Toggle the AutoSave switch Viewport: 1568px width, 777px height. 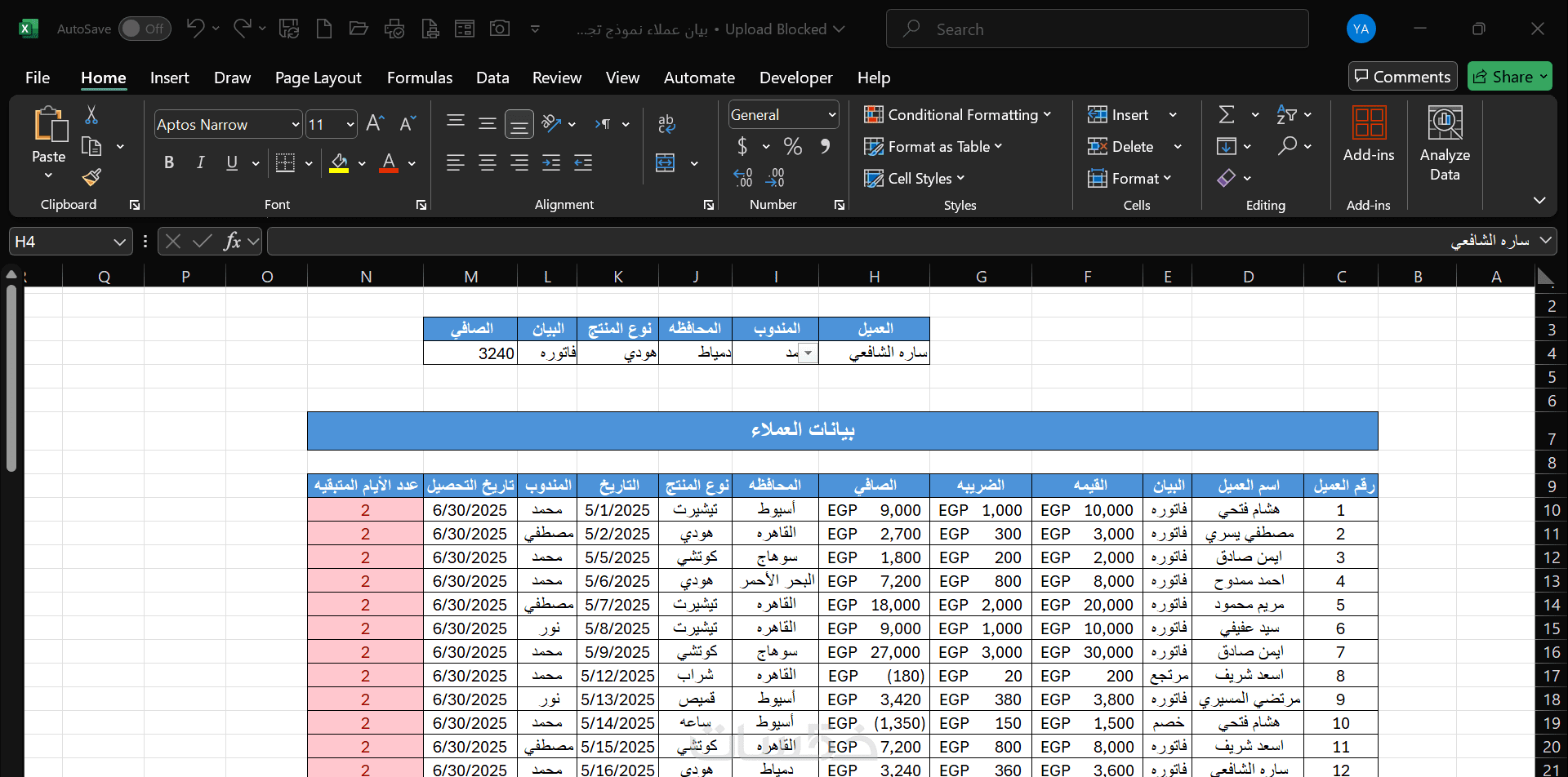tap(144, 29)
